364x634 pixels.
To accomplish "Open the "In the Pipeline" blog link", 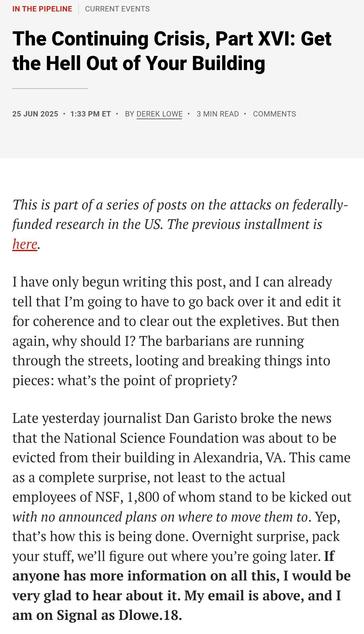I will [x=42, y=8].
